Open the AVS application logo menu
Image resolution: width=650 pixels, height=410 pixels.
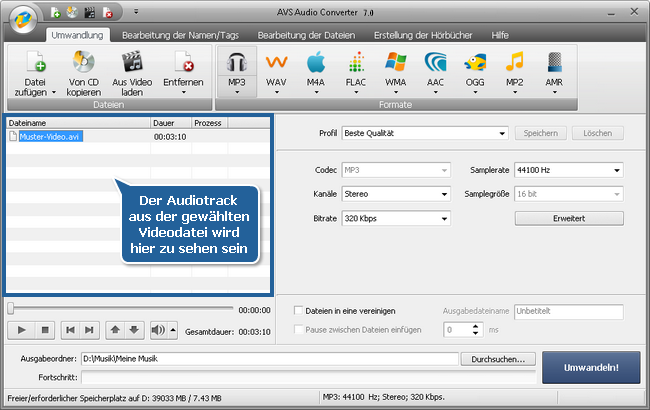pos(23,19)
